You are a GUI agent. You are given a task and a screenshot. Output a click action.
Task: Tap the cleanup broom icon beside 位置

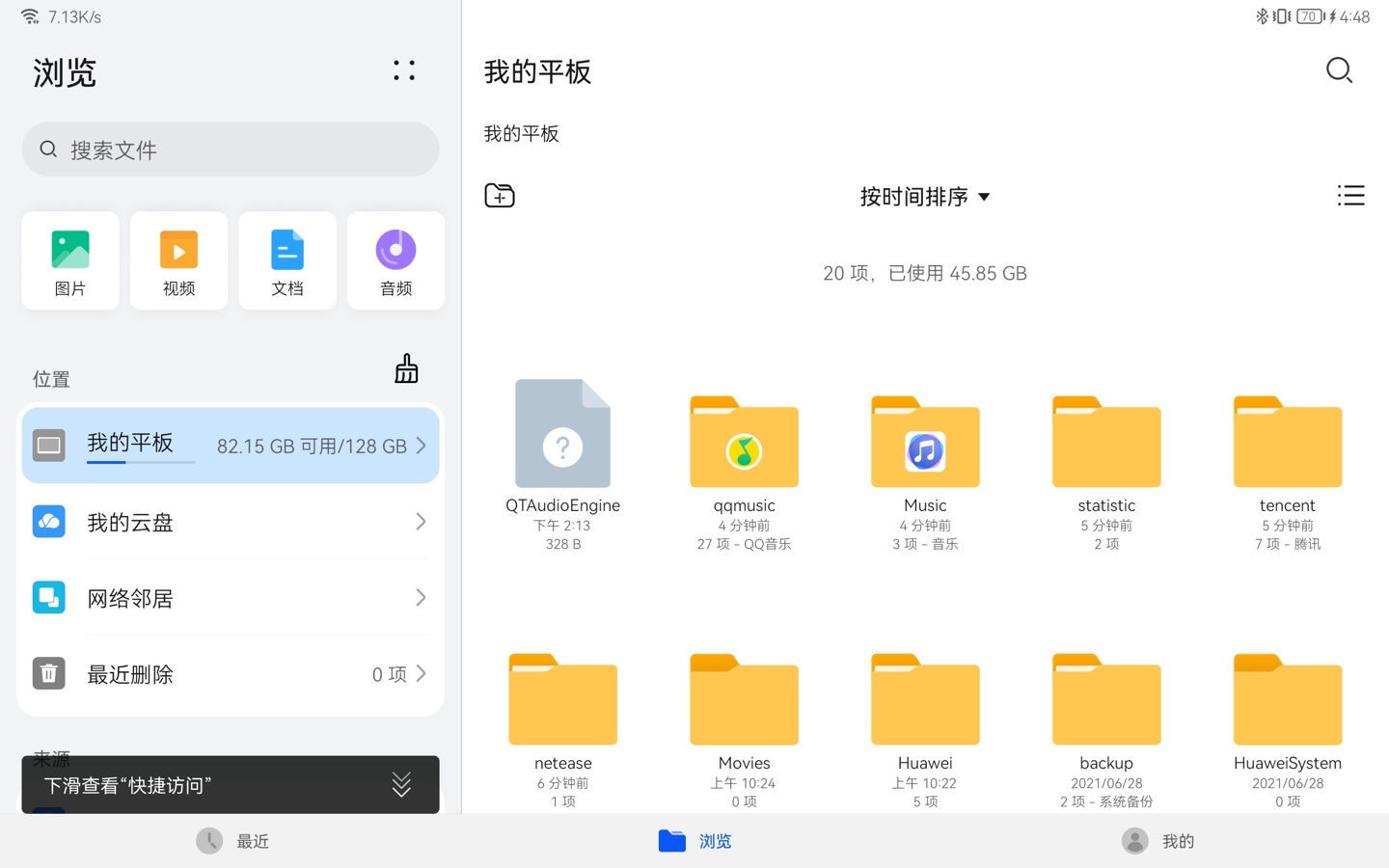406,367
